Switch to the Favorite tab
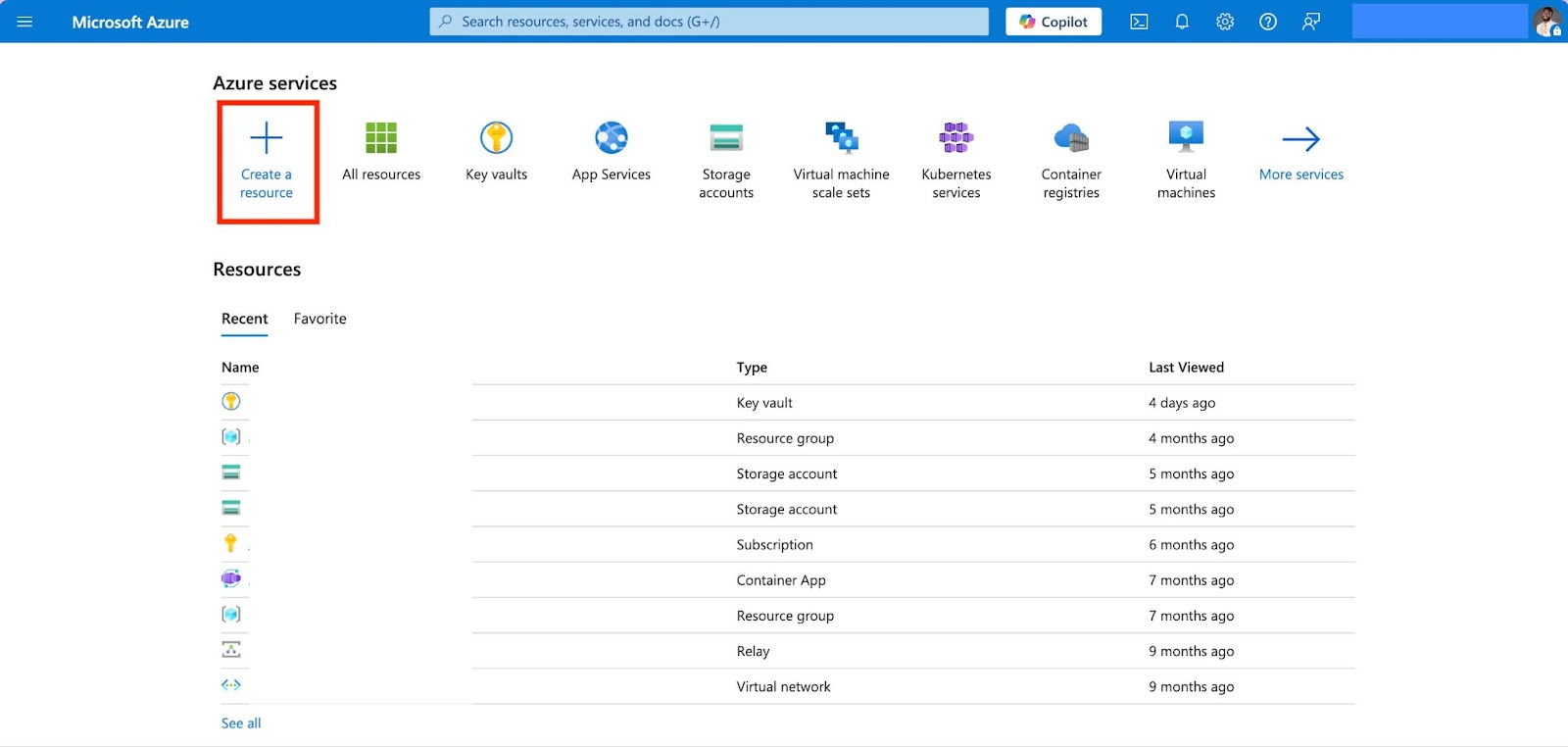Viewport: 1568px width, 747px height. point(319,319)
